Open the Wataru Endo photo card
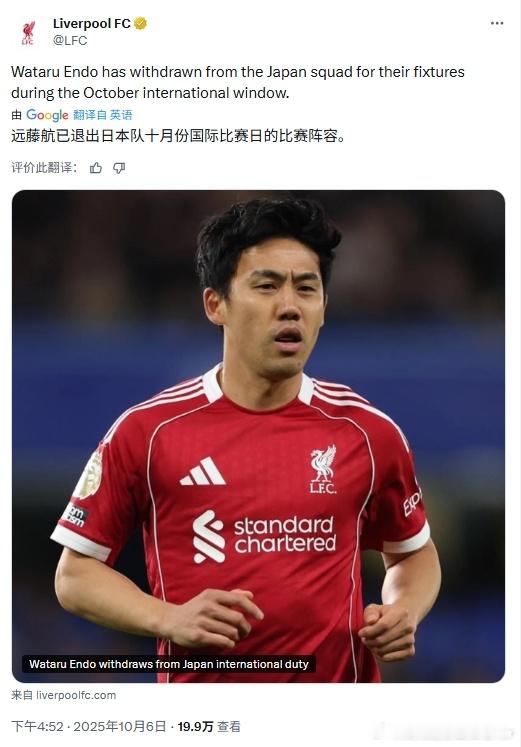Viewport: 521px width, 747px height. coord(258,436)
